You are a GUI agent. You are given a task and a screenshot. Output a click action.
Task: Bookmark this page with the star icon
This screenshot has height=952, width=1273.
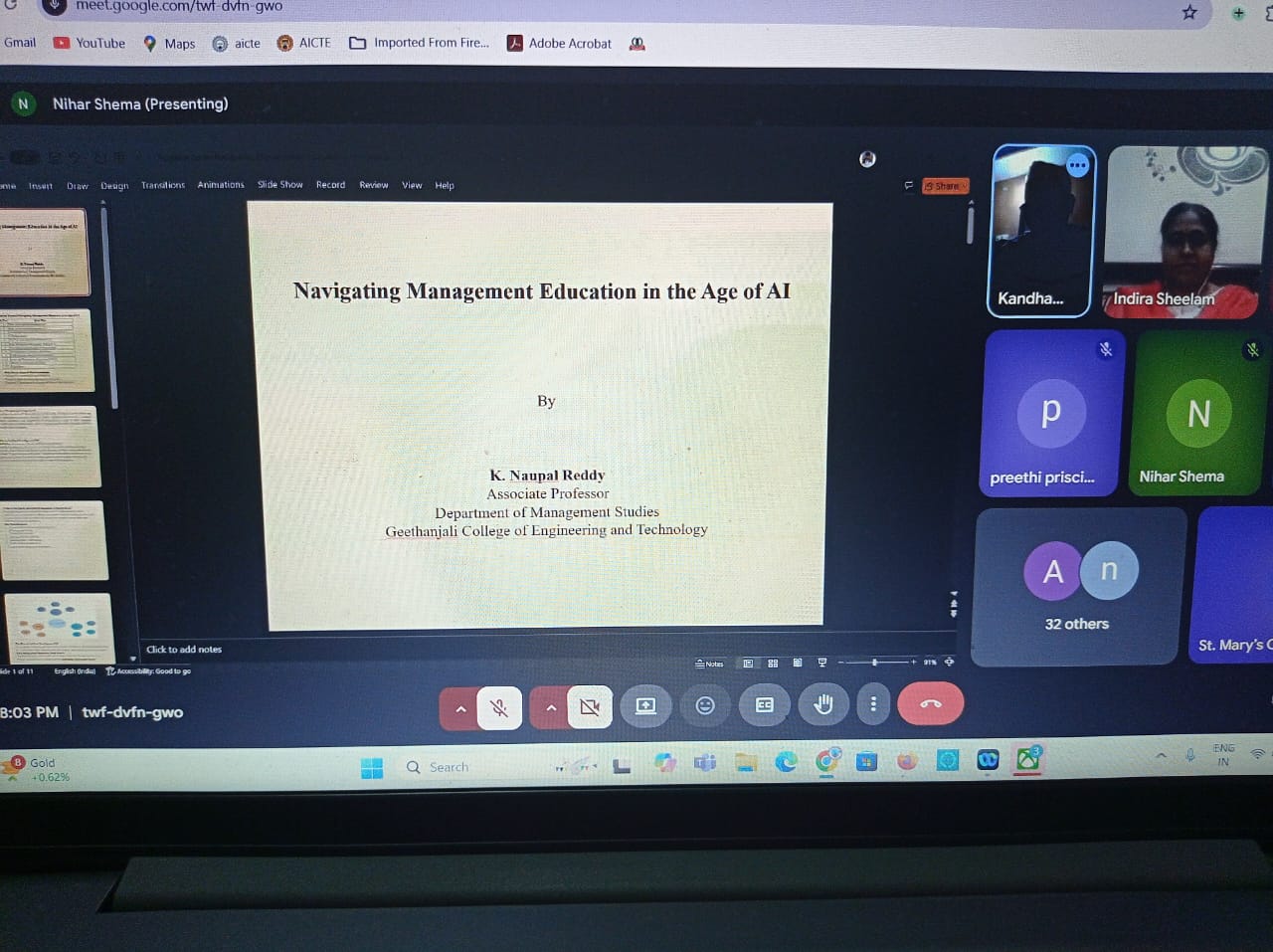[1189, 12]
